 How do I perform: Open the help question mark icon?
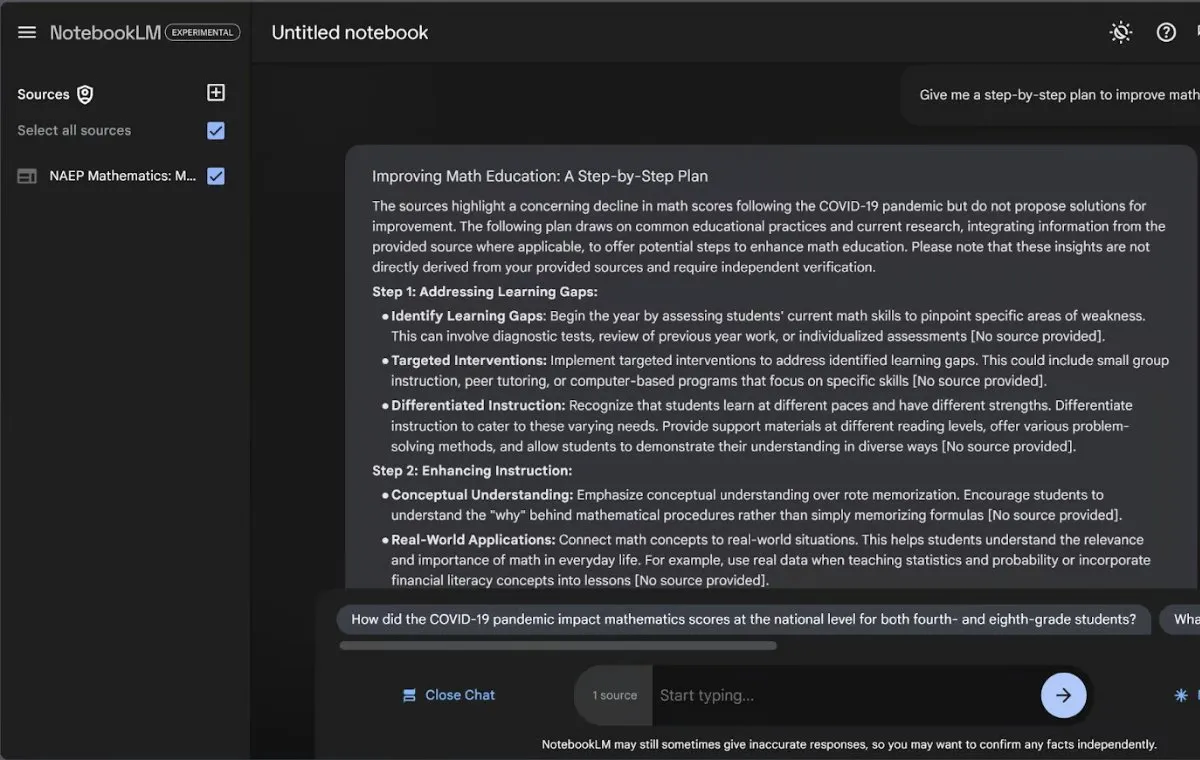coord(1166,32)
